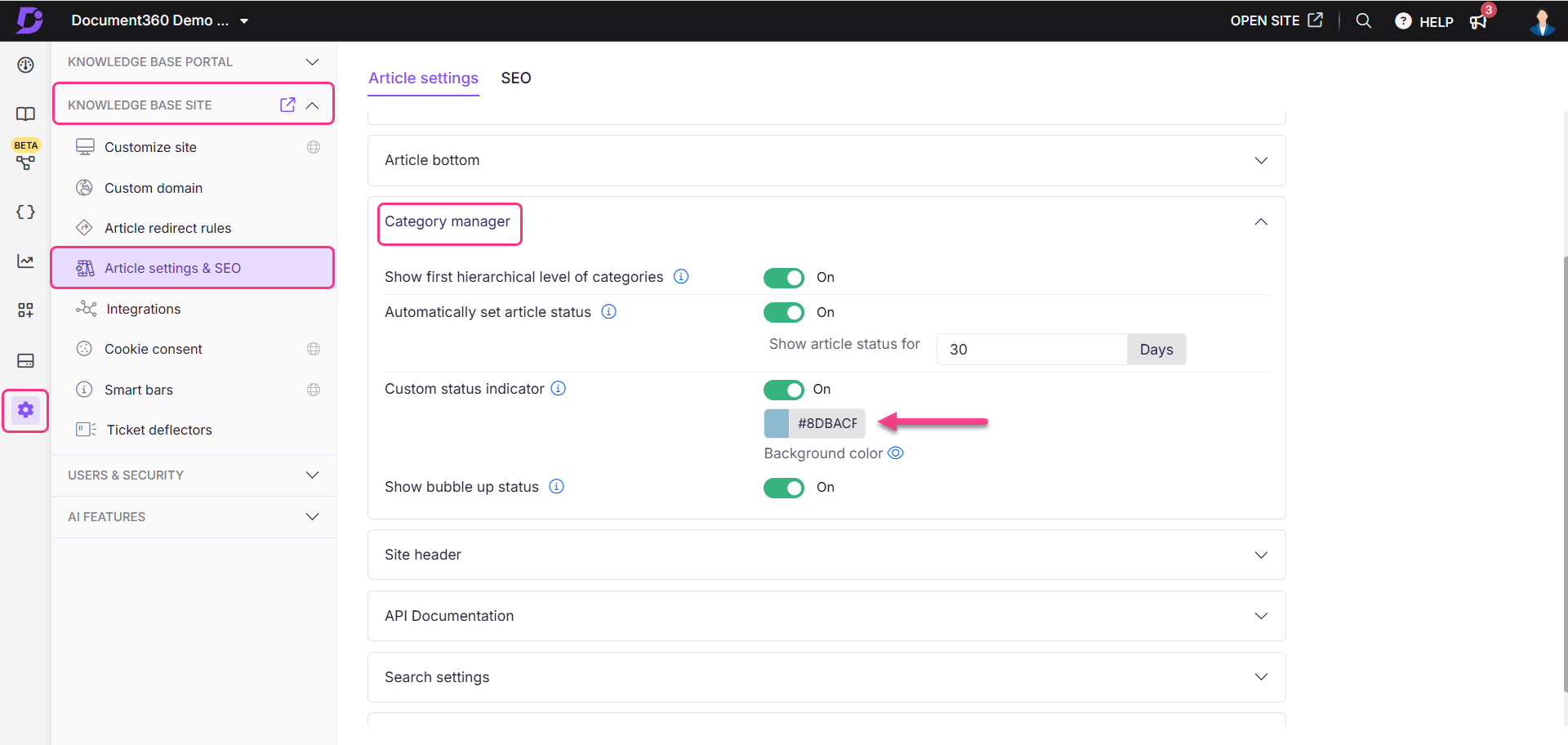Toggle Show bubble up status switch

point(784,488)
